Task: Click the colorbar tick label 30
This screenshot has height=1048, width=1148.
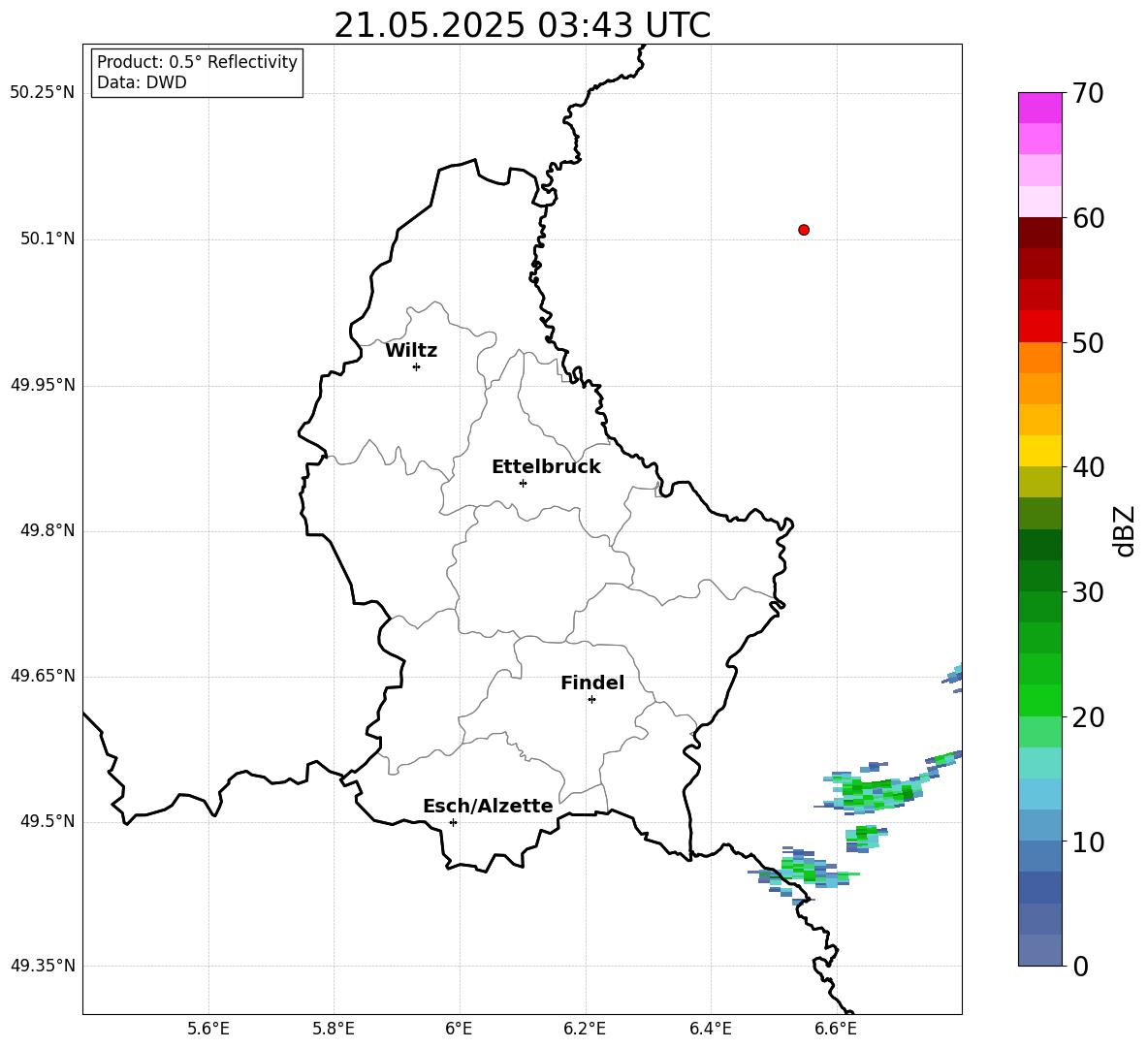Action: click(x=1087, y=592)
